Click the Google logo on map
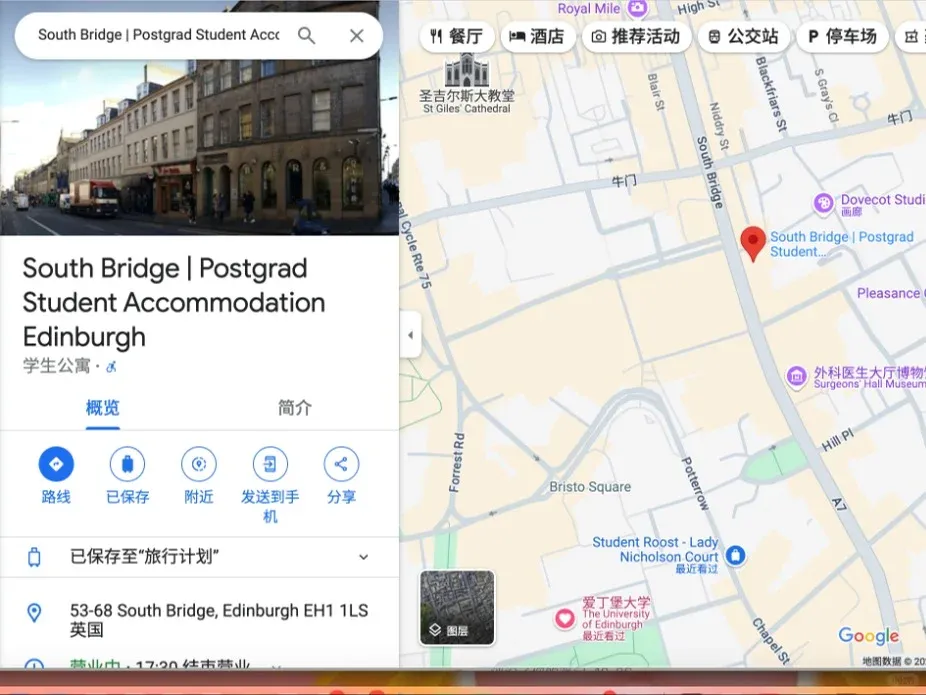Viewport: 926px width, 695px height. pyautogui.click(x=869, y=636)
